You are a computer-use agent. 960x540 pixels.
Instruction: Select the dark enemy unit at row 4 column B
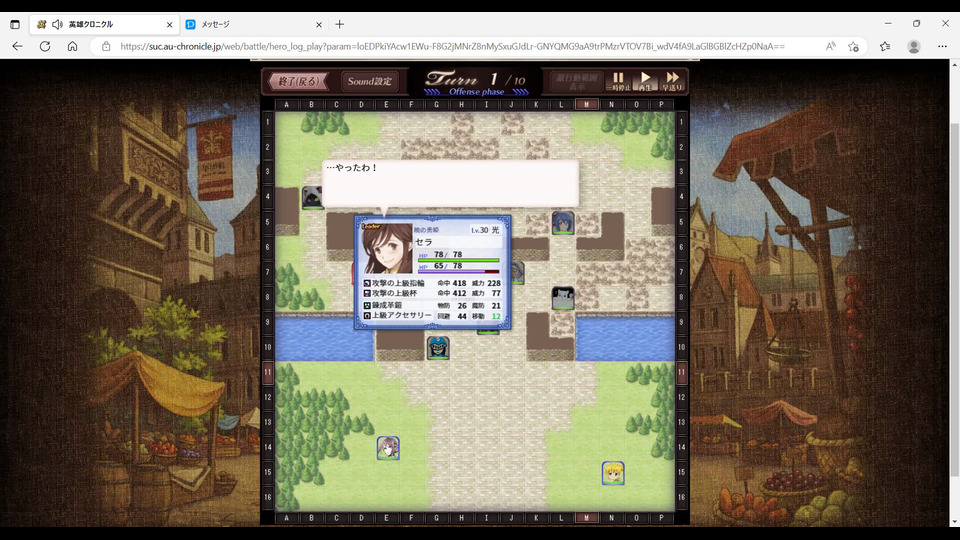coord(312,197)
